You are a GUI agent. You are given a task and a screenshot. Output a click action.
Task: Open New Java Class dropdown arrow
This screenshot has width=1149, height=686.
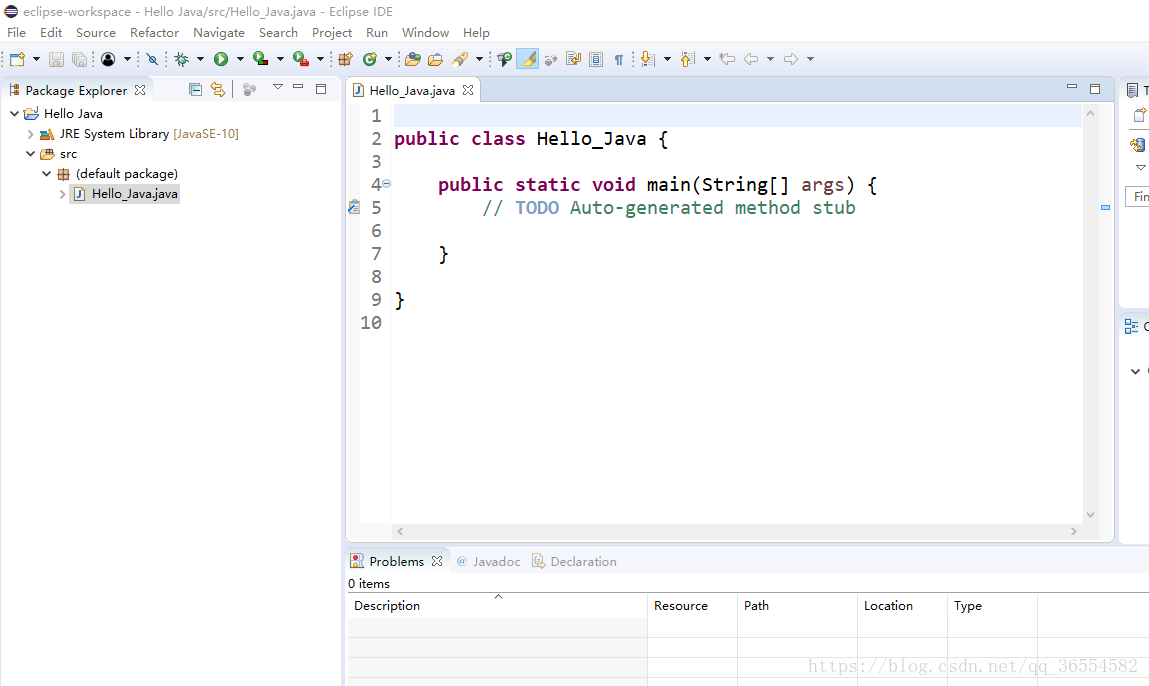388,59
